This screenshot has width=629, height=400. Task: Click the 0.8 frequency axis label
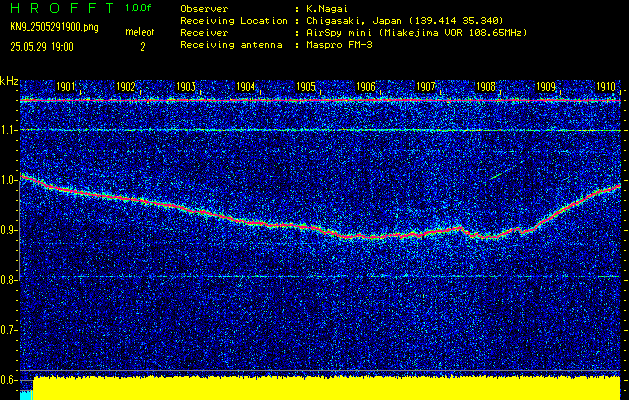tap(8, 280)
